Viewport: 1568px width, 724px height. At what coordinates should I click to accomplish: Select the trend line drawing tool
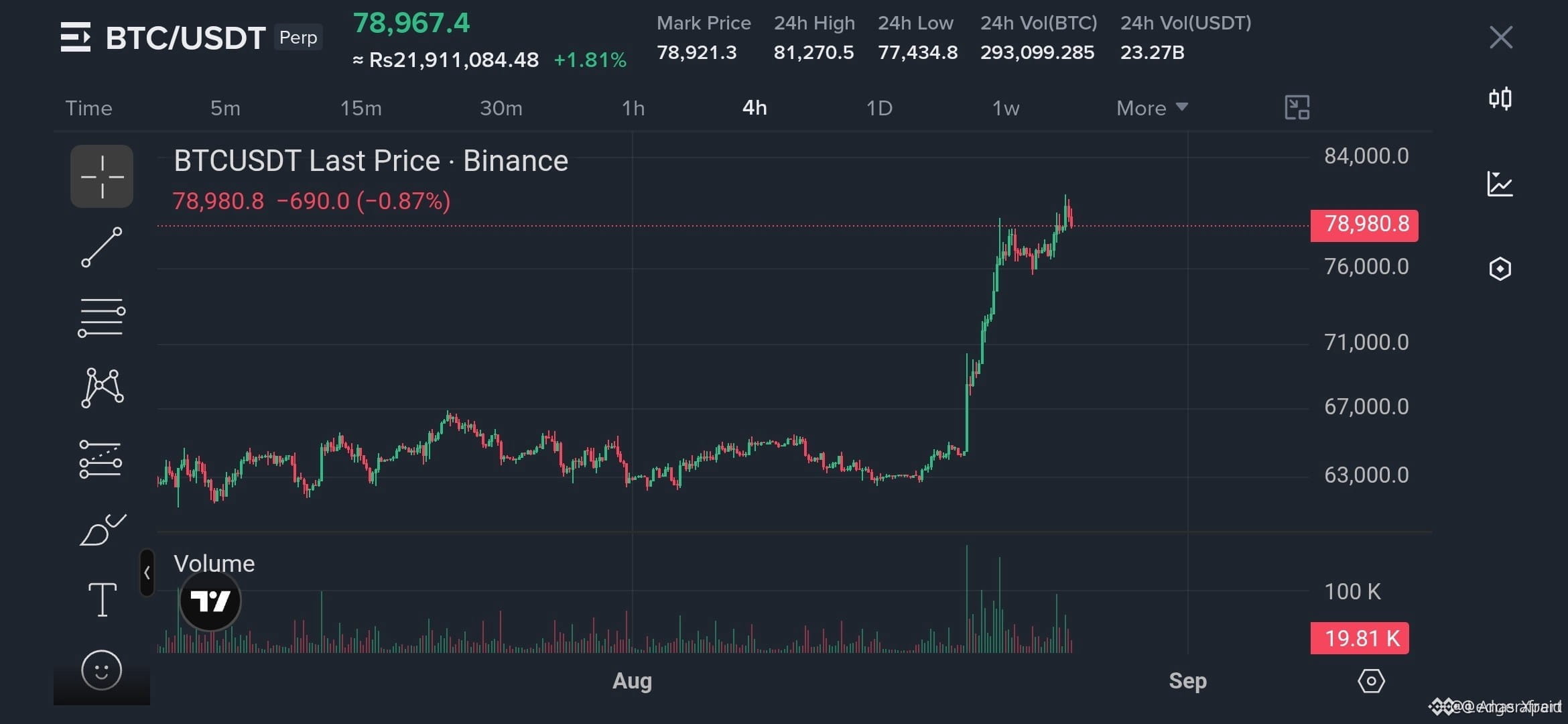(x=102, y=247)
